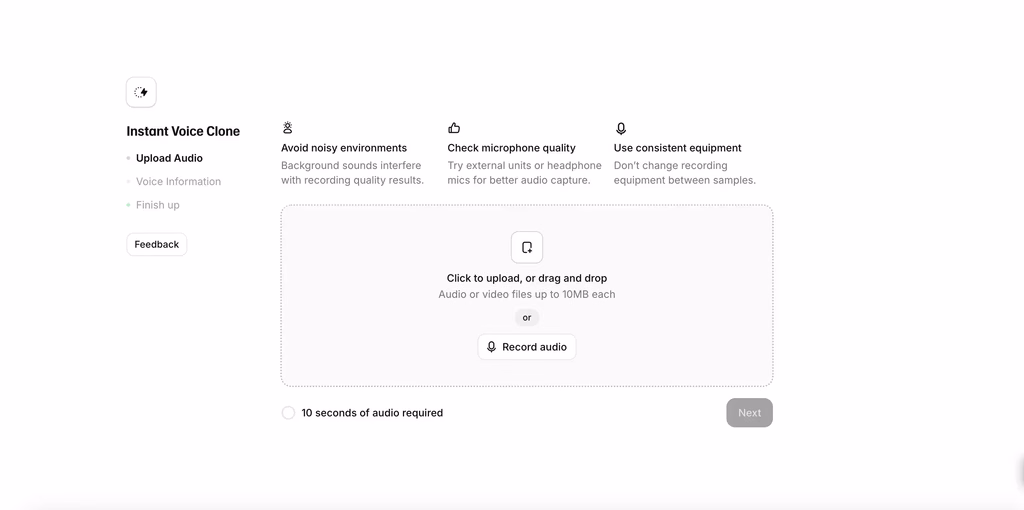Click the file upload icon
This screenshot has width=1024, height=510.
click(x=527, y=247)
